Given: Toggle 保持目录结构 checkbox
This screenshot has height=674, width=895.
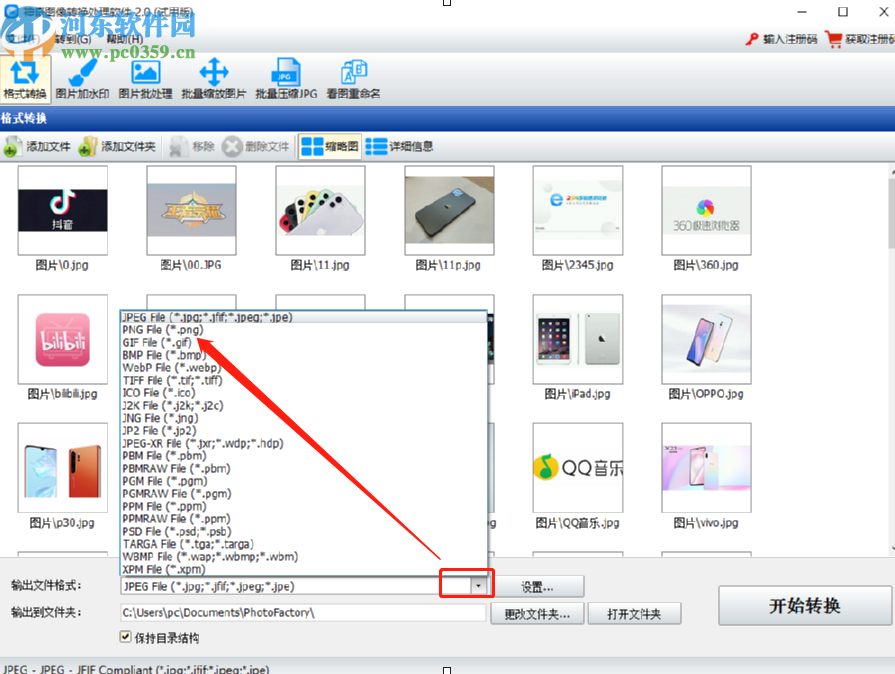Looking at the screenshot, I should tap(126, 637).
